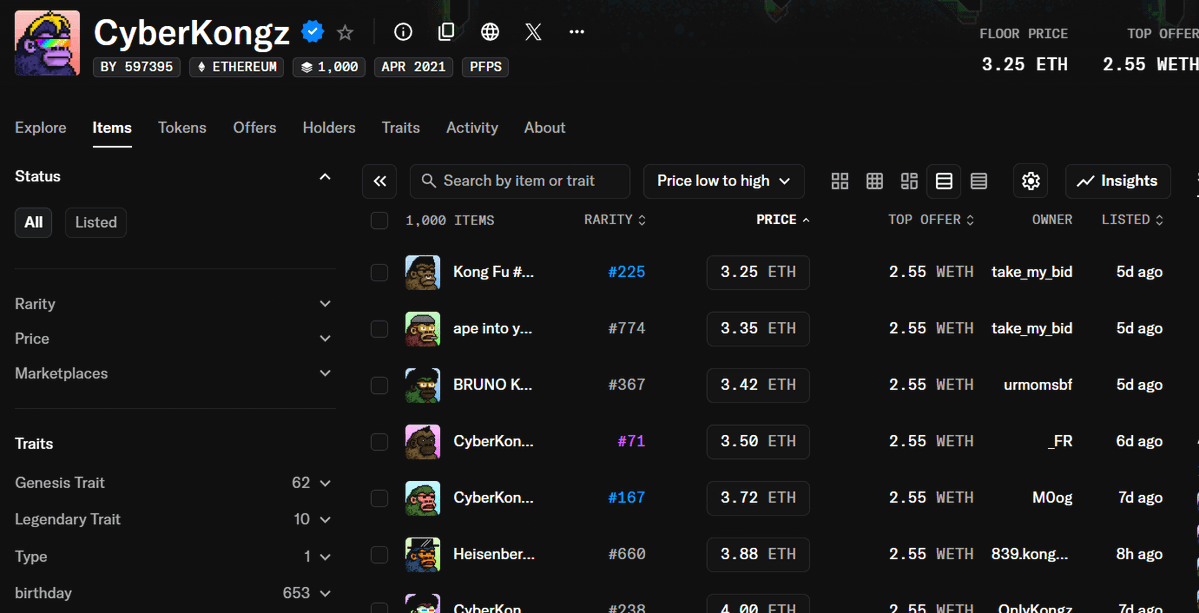Switch to mosaic grid view

pos(909,181)
